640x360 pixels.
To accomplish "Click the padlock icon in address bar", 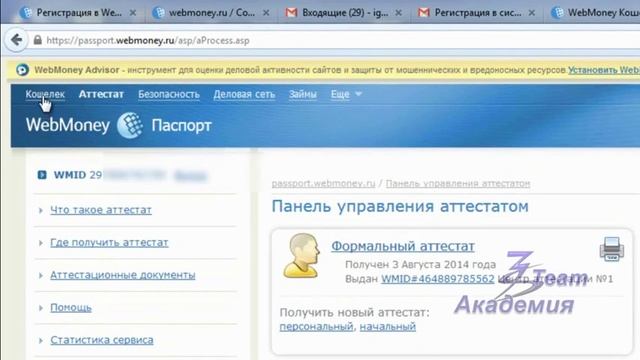I will tap(38, 40).
